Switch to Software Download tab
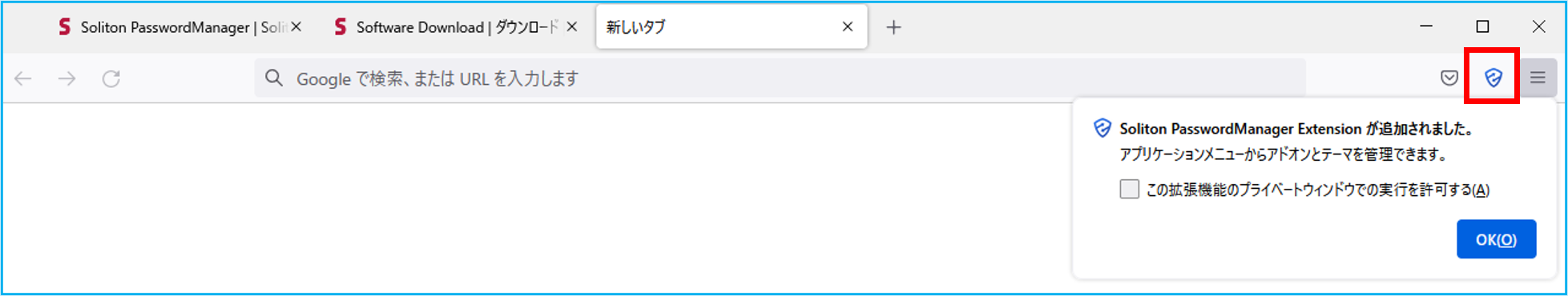The image size is (1568, 296). coord(449,27)
